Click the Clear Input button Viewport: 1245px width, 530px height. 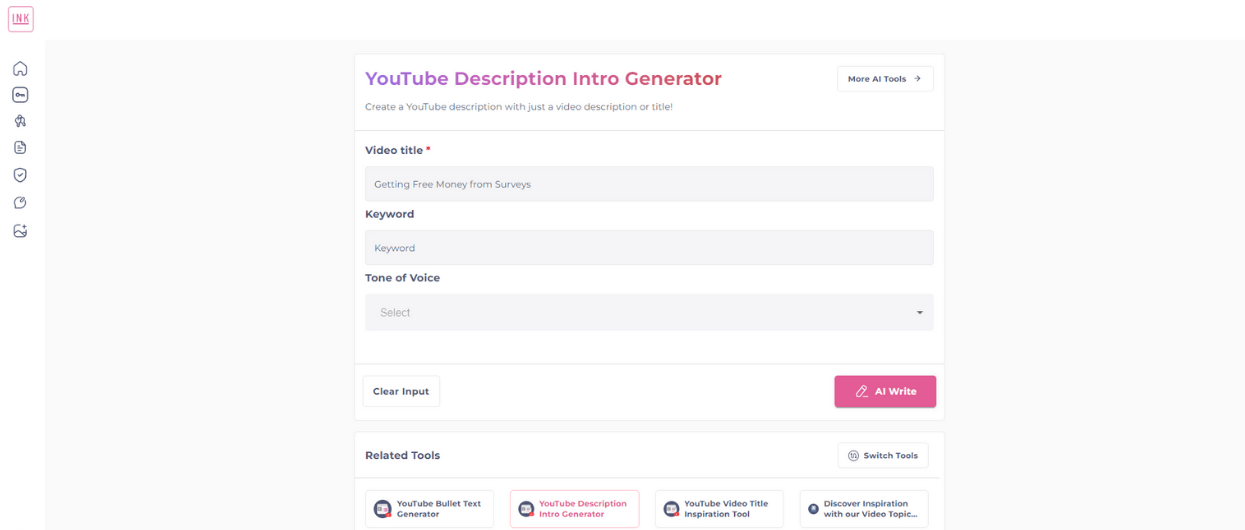click(x=401, y=391)
